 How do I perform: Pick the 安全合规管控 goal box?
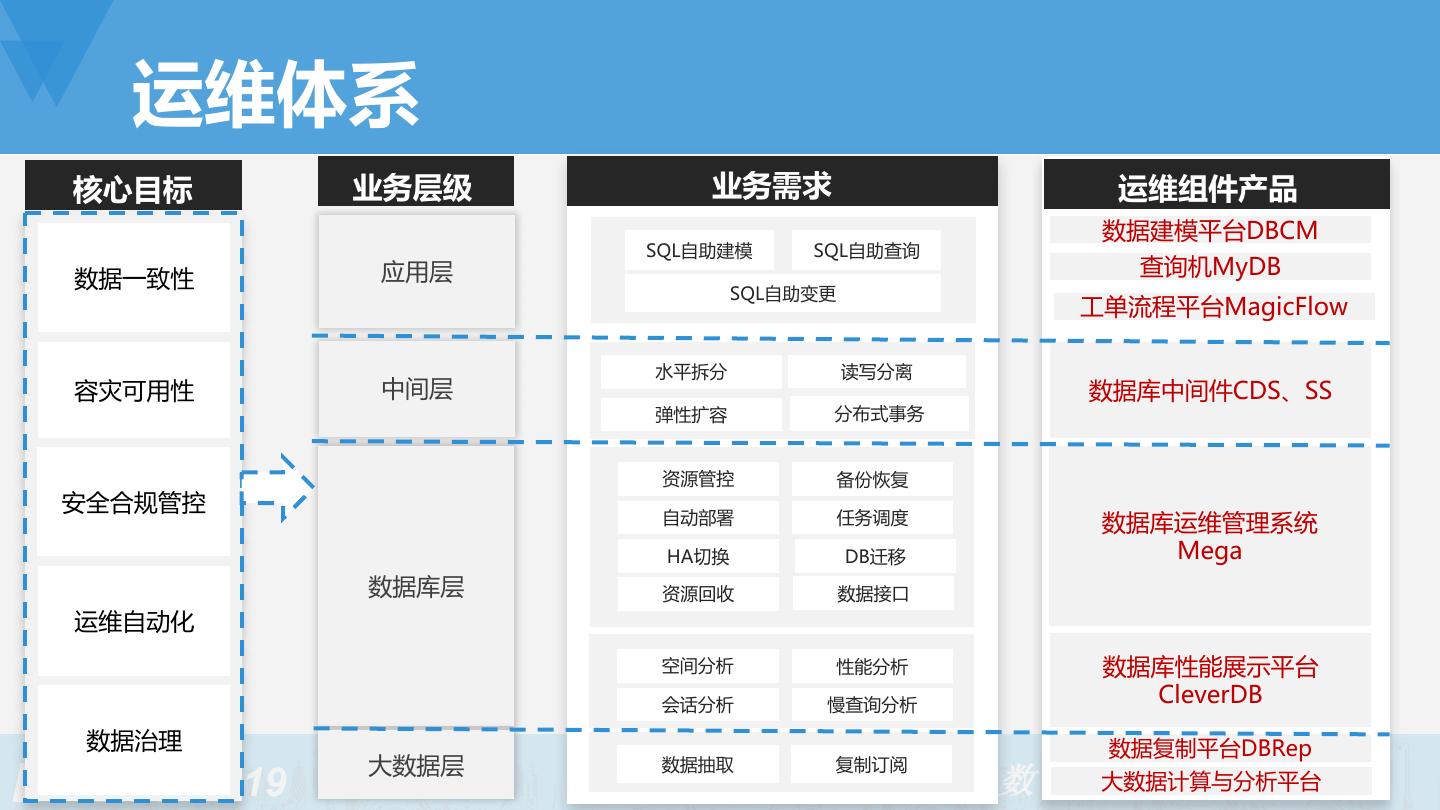[x=134, y=501]
